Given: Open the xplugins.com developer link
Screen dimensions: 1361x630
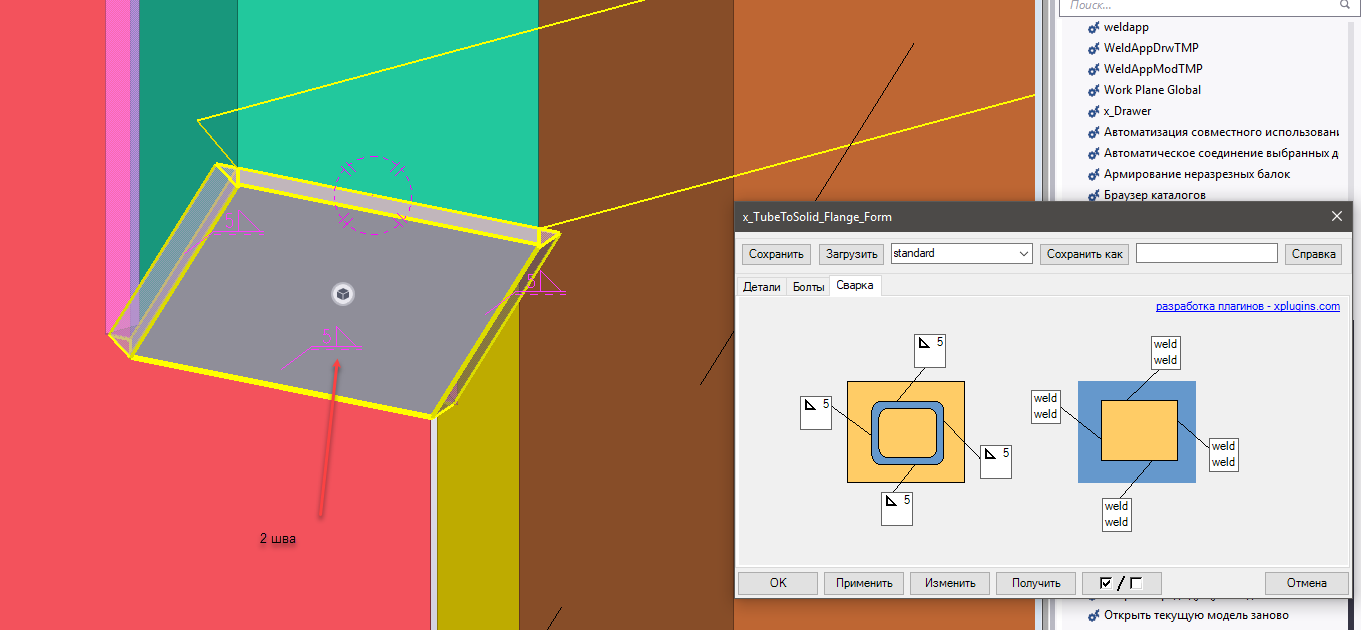Looking at the screenshot, I should (1247, 306).
